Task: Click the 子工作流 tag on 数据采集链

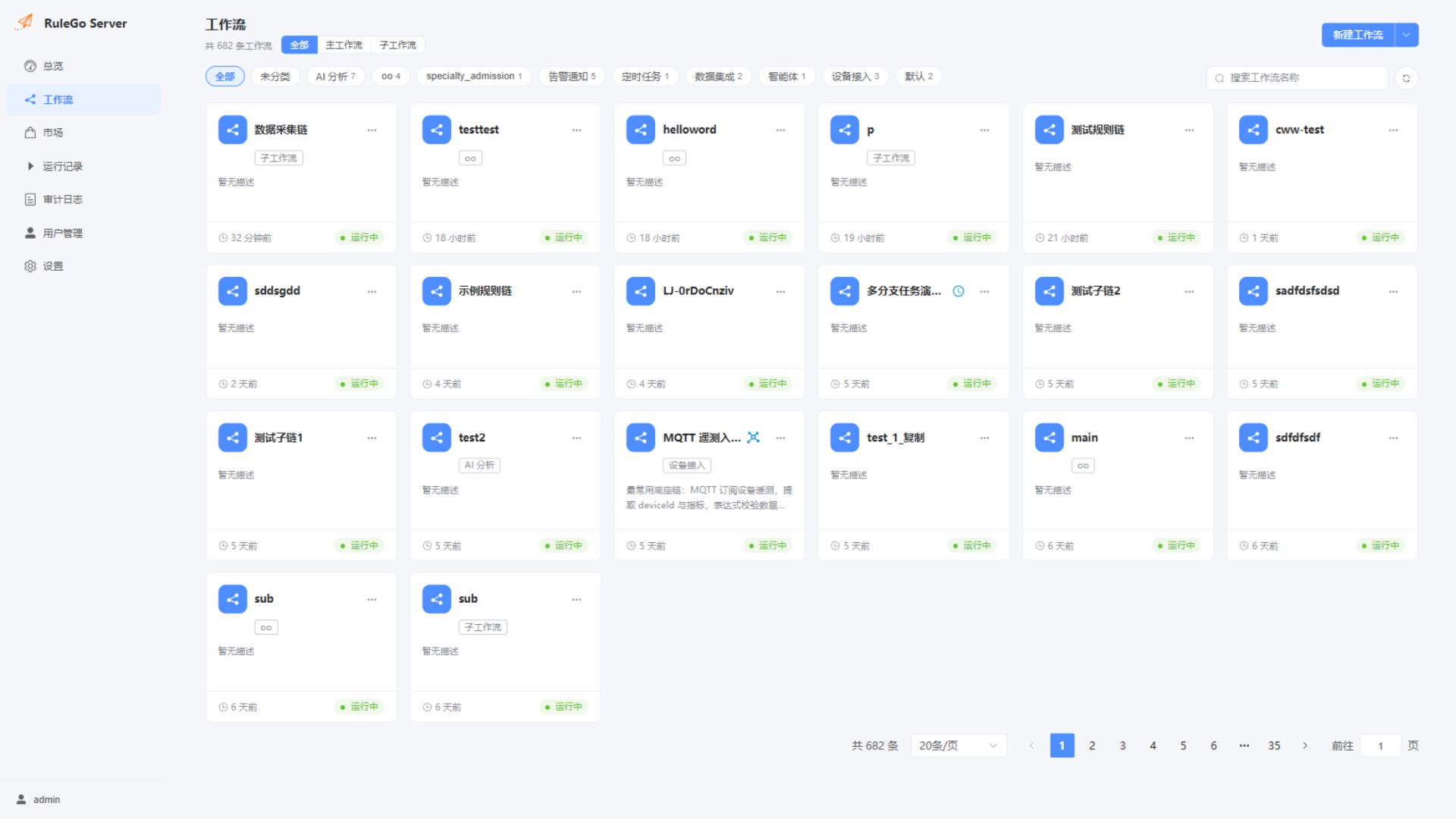Action: [279, 158]
